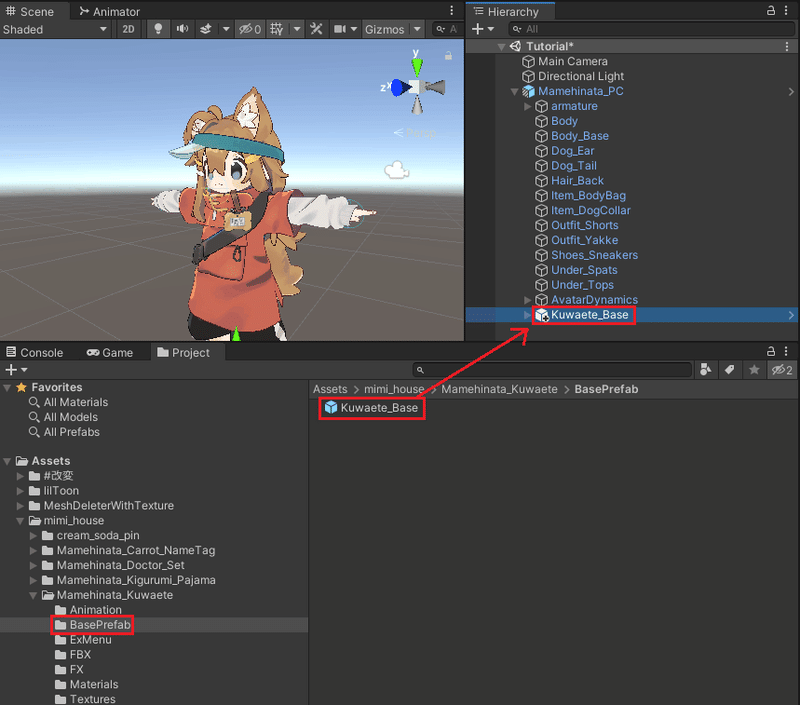Expand Kuwaete_Base in Hierarchy

527,315
